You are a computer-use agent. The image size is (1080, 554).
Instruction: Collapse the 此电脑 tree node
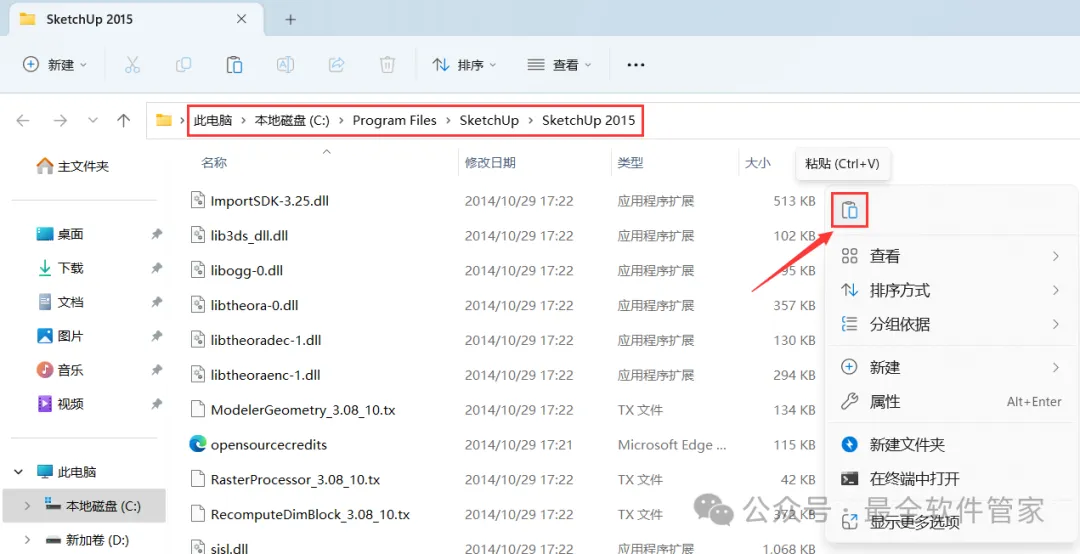pos(18,472)
